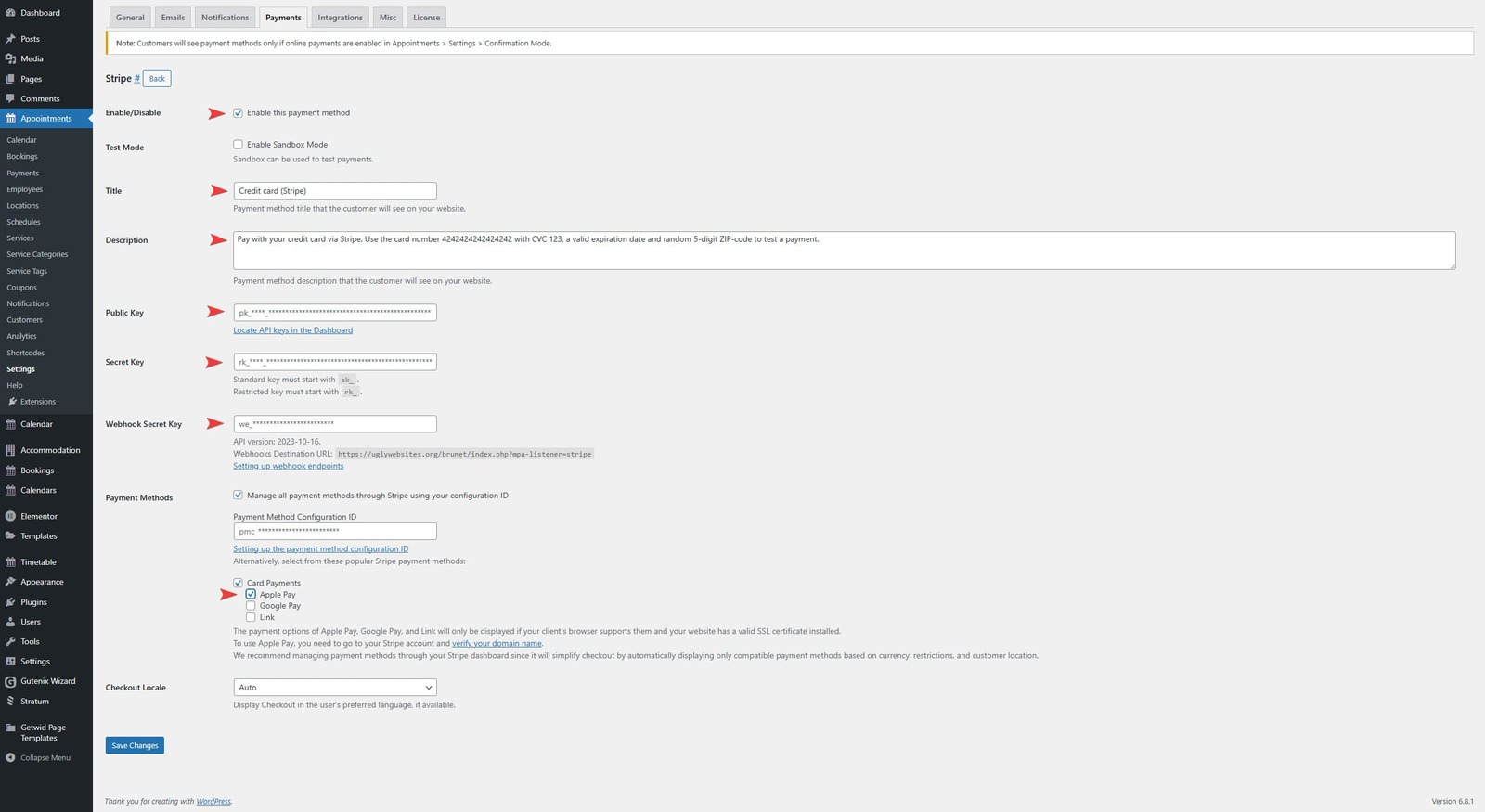Open Customers submenu item
This screenshot has width=1485, height=812.
click(25, 320)
